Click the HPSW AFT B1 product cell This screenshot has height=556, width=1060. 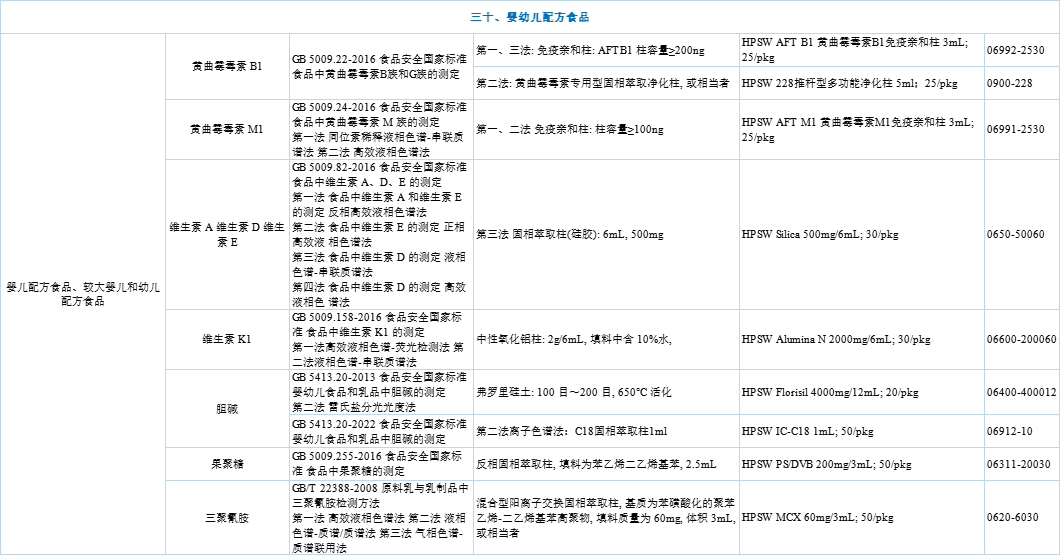click(x=861, y=50)
